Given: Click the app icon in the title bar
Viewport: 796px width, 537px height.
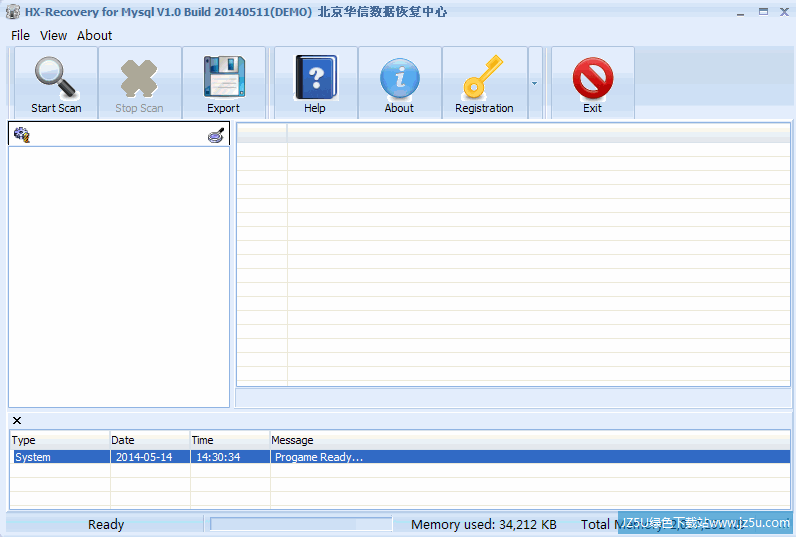Looking at the screenshot, I should coord(13,12).
